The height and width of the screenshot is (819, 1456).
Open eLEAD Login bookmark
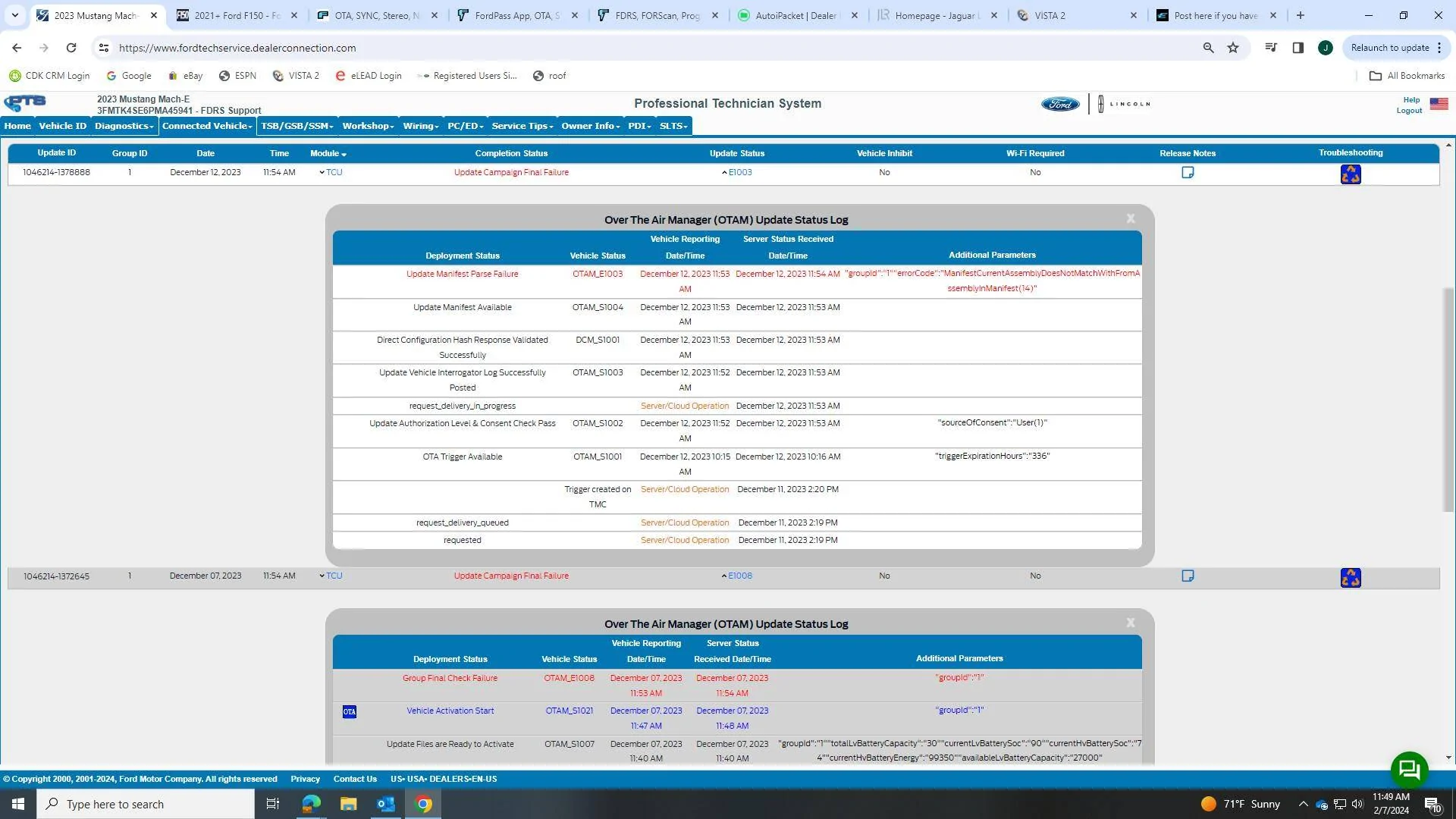coord(369,76)
